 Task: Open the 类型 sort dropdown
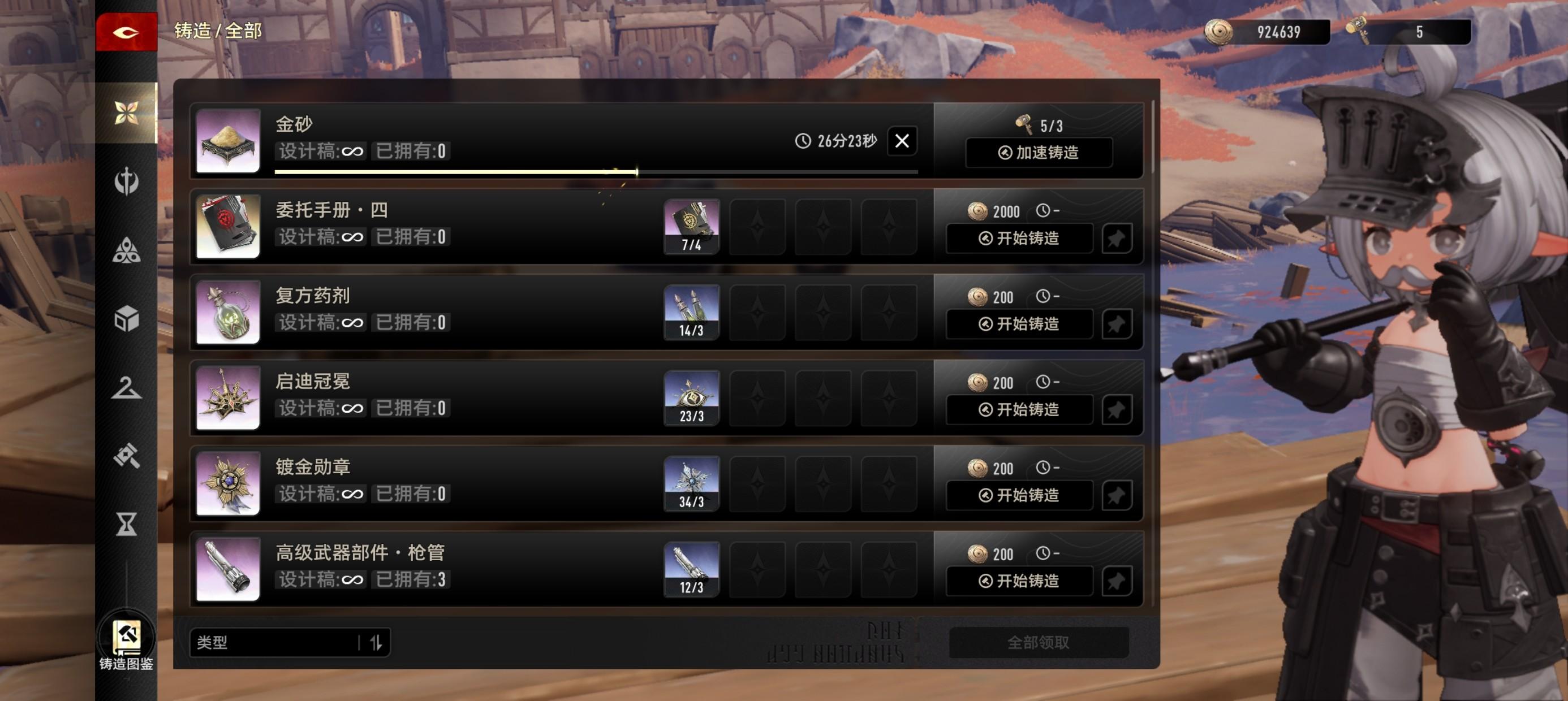274,643
